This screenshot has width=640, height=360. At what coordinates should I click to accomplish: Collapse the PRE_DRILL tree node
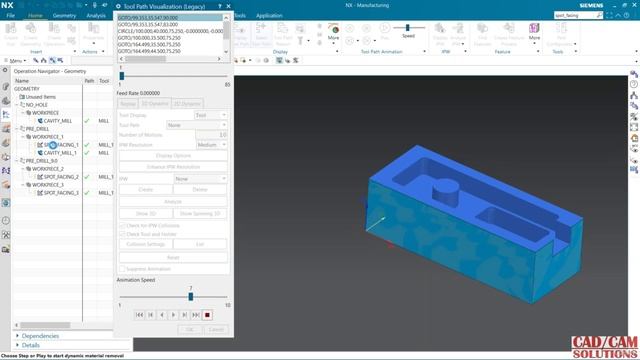(17, 129)
